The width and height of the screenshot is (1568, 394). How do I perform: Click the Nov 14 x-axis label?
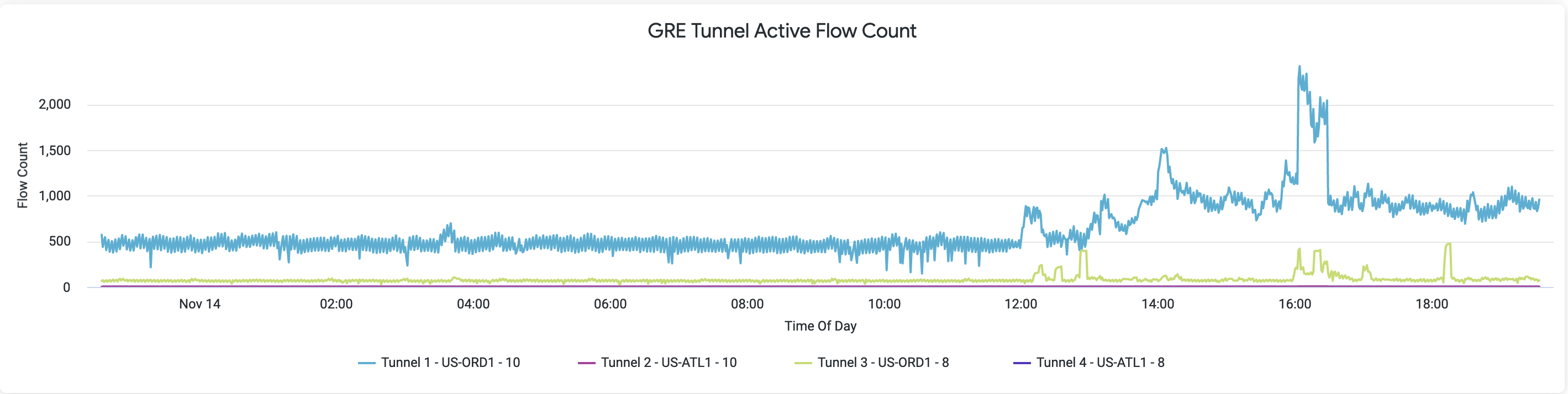(x=199, y=304)
